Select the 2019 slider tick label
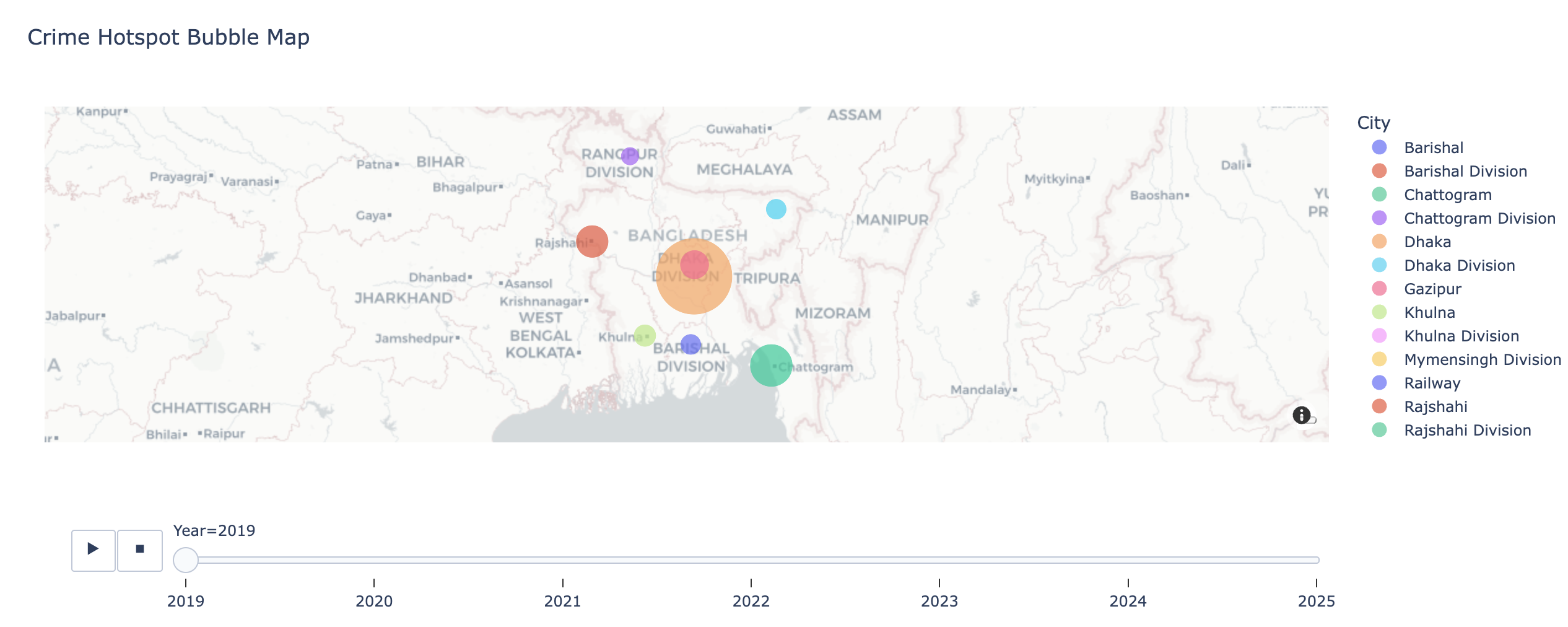Screen dimensions: 1568x627 tap(186, 601)
